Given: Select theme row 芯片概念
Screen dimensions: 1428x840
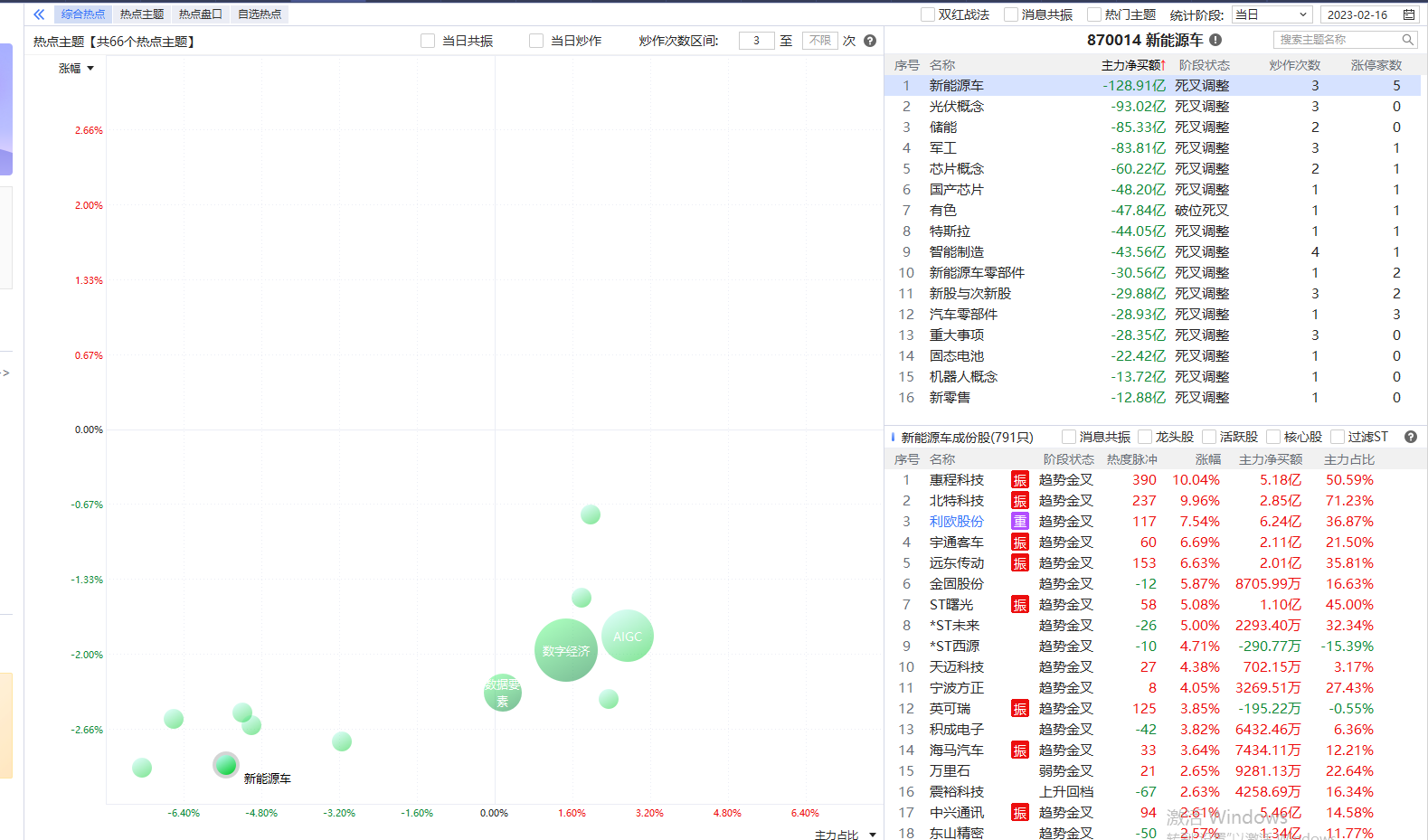Looking at the screenshot, I should pyautogui.click(x=1152, y=169).
